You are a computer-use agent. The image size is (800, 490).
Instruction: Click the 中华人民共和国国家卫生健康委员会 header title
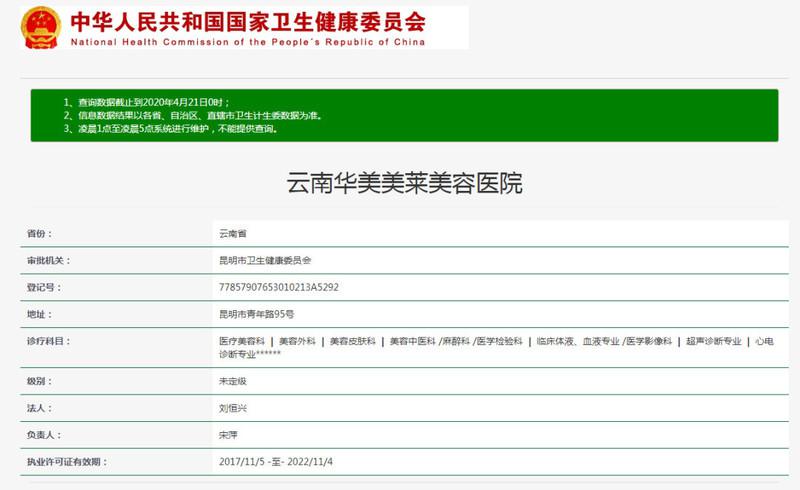point(246,19)
